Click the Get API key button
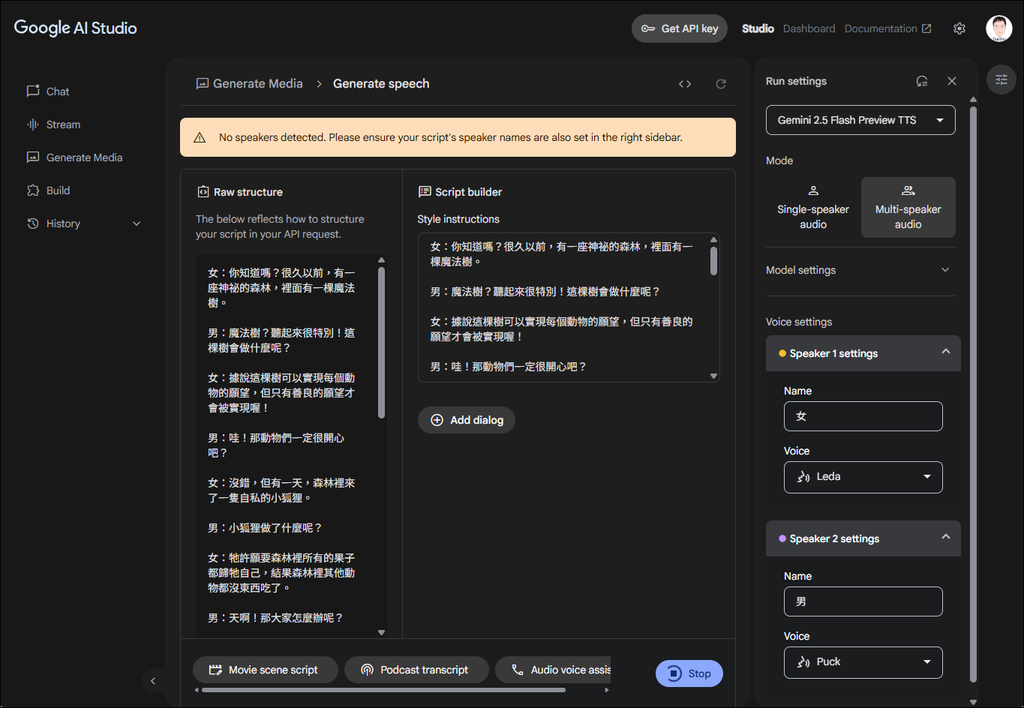 point(679,29)
